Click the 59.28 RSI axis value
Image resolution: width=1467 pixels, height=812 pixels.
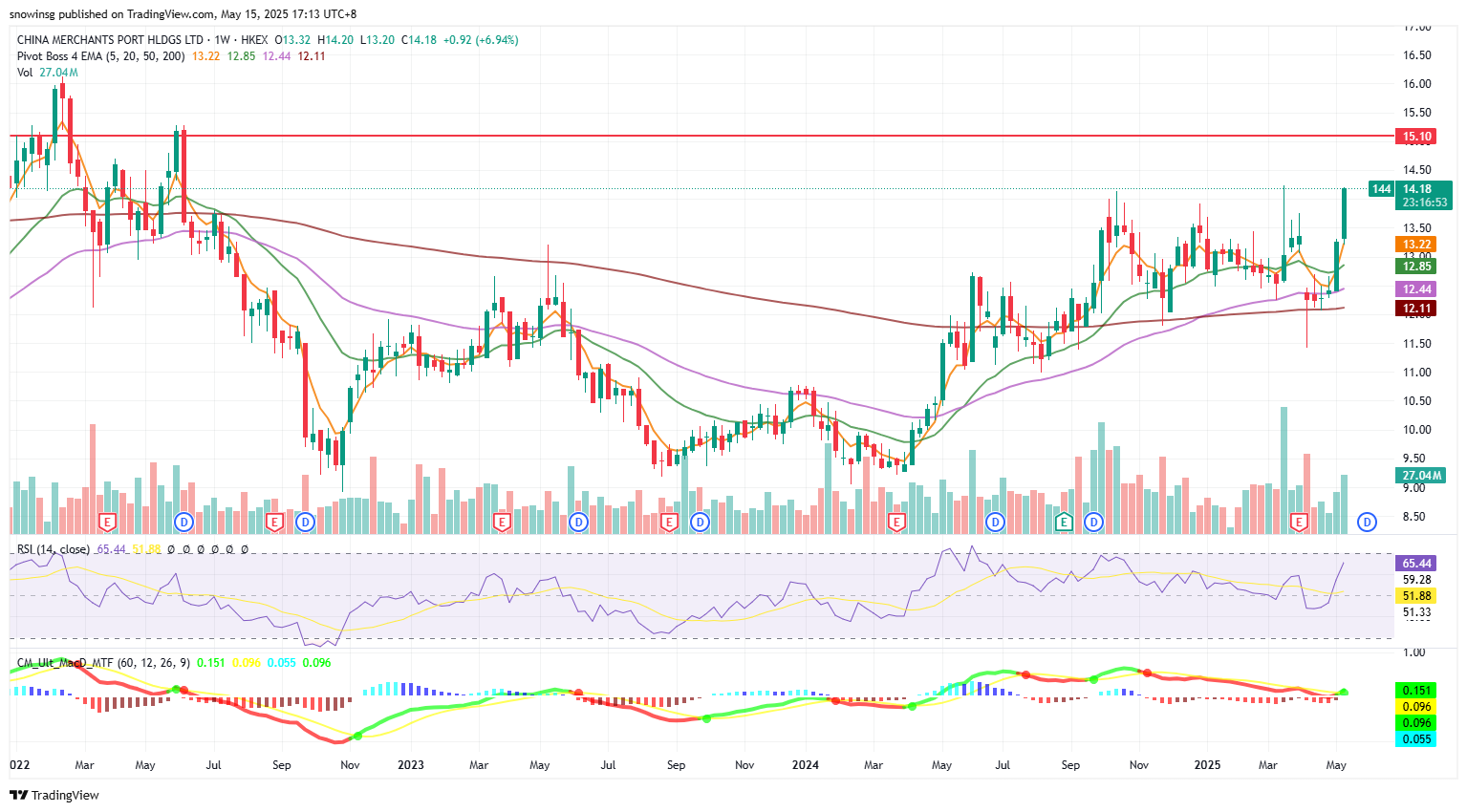[1416, 580]
